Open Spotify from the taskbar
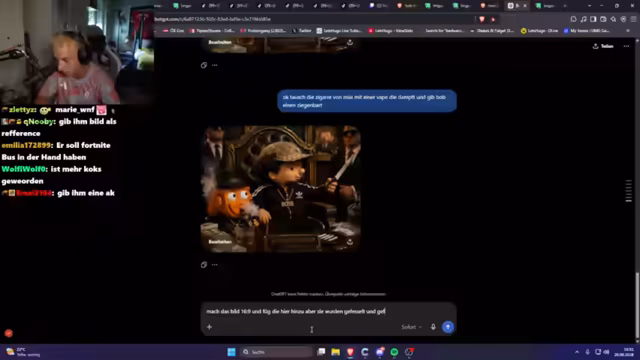This screenshot has width=640, height=360. (x=394, y=352)
